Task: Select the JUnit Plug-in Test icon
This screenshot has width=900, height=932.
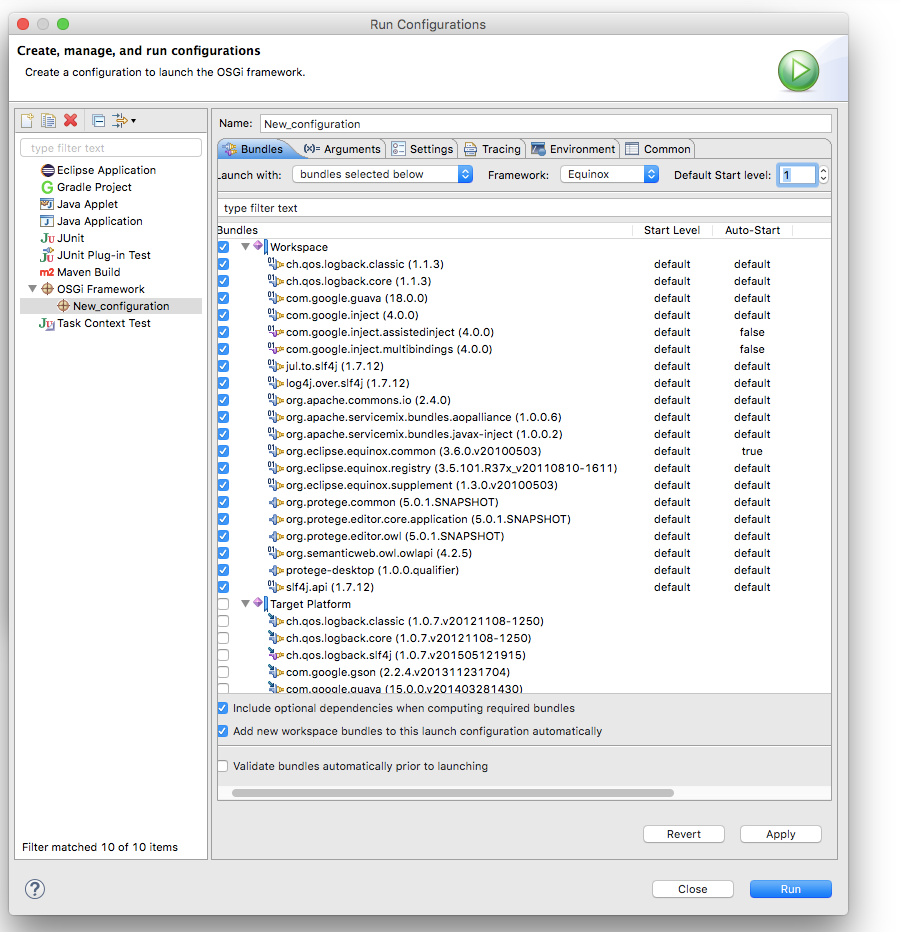Action: coord(47,256)
